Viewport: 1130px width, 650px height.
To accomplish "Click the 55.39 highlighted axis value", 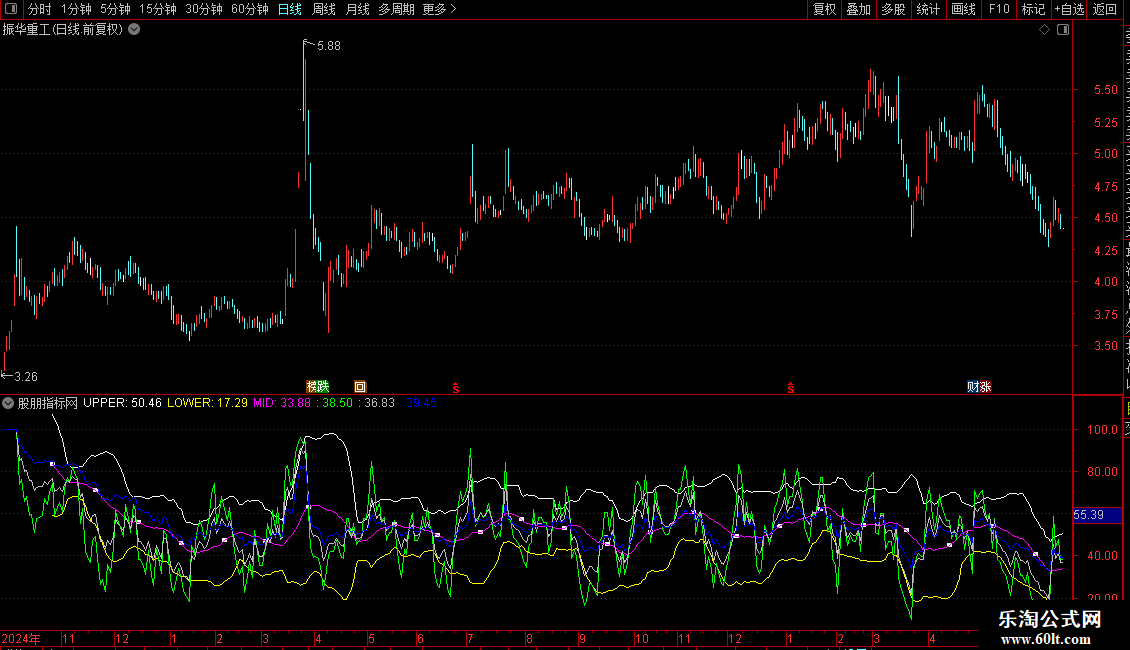I will [x=1098, y=515].
